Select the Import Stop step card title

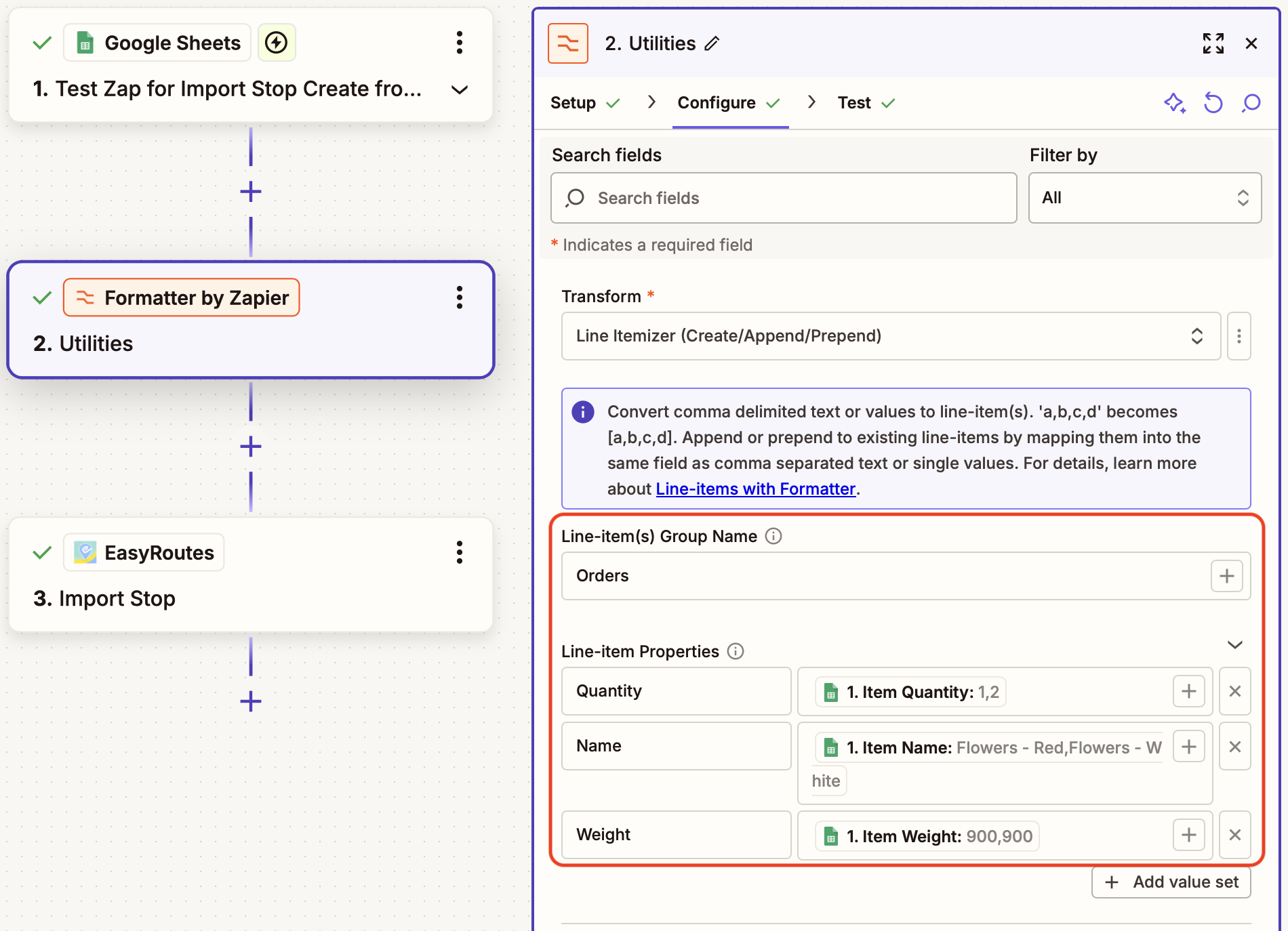(104, 598)
